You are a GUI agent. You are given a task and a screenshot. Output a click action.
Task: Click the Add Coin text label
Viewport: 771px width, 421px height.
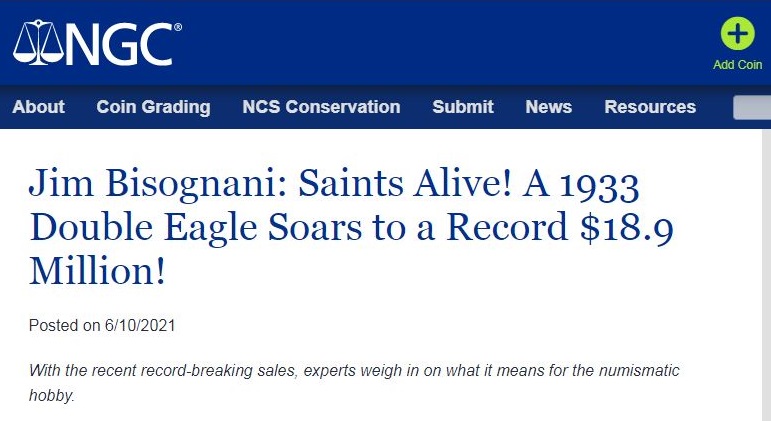point(737,65)
